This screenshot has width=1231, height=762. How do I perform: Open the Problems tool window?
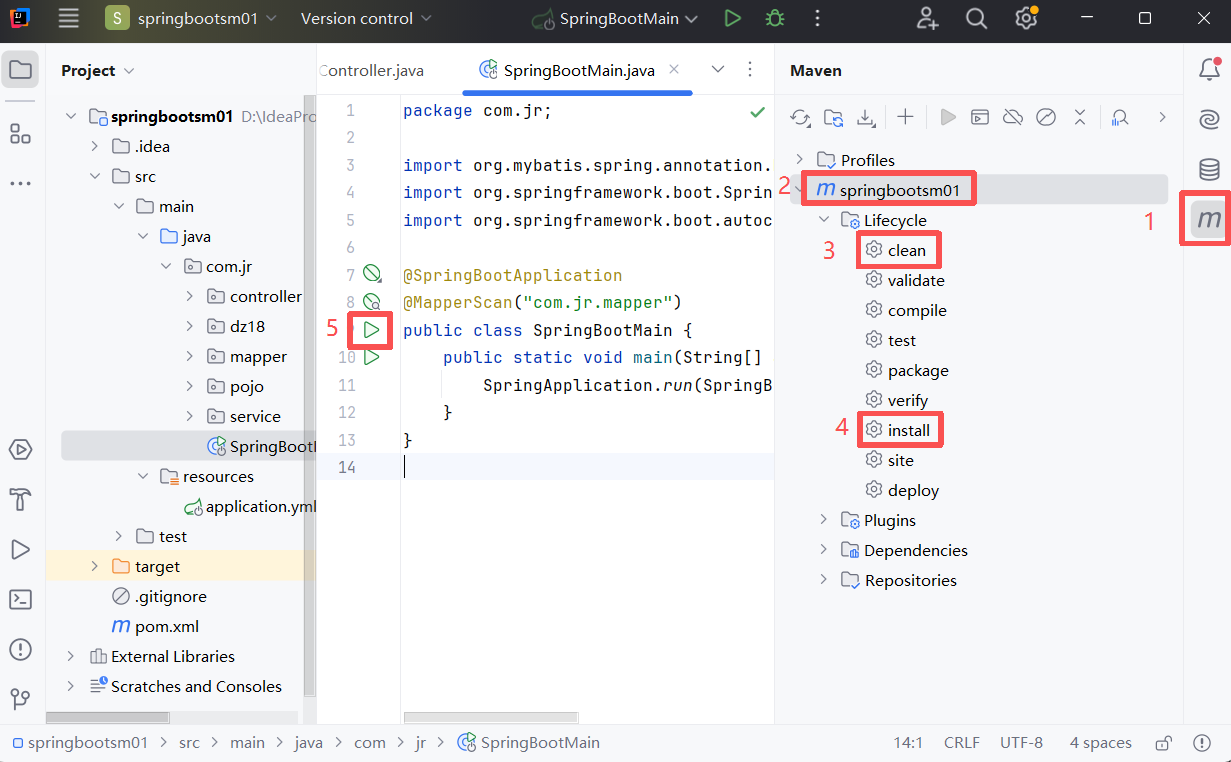20,649
